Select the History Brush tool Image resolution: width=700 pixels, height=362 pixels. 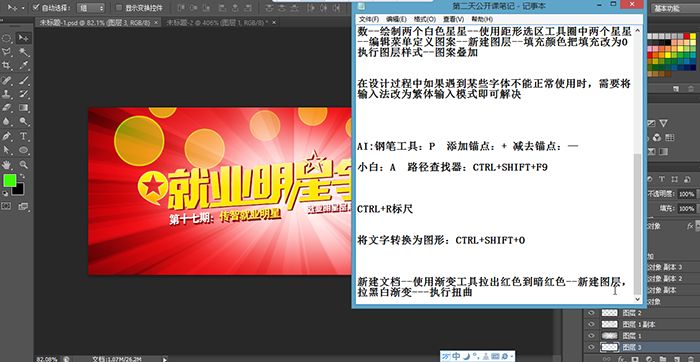click(24, 94)
